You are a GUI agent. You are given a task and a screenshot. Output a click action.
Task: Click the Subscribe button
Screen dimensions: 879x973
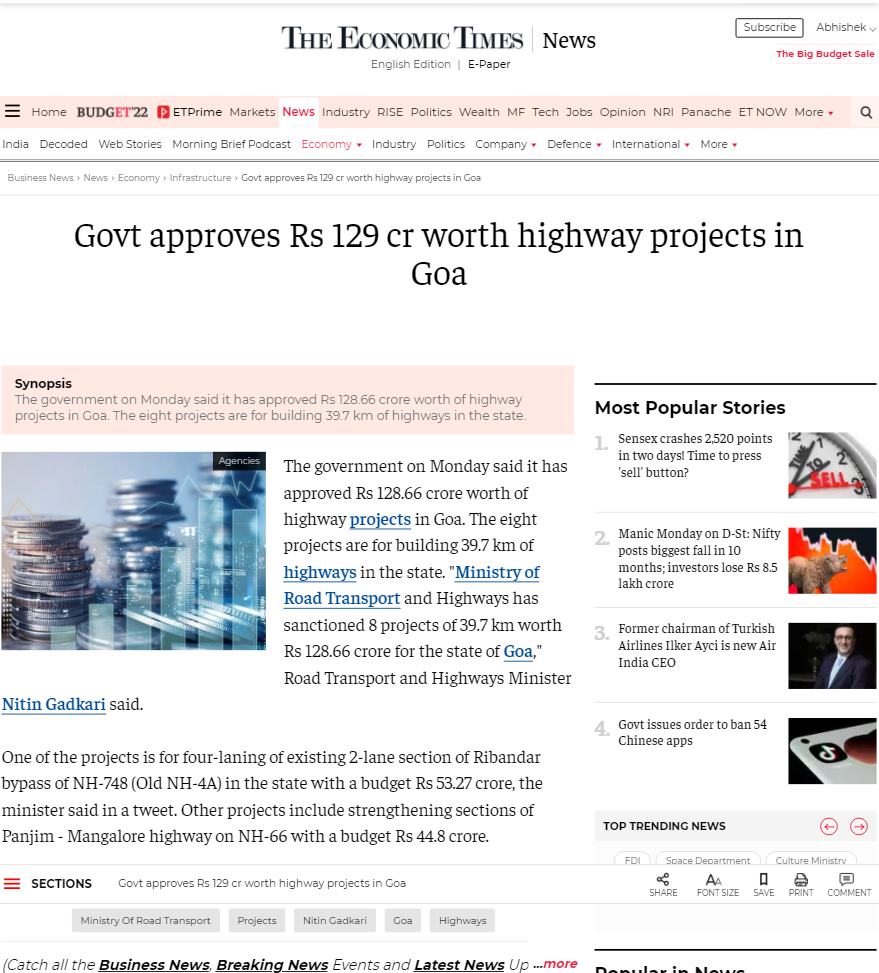point(769,27)
